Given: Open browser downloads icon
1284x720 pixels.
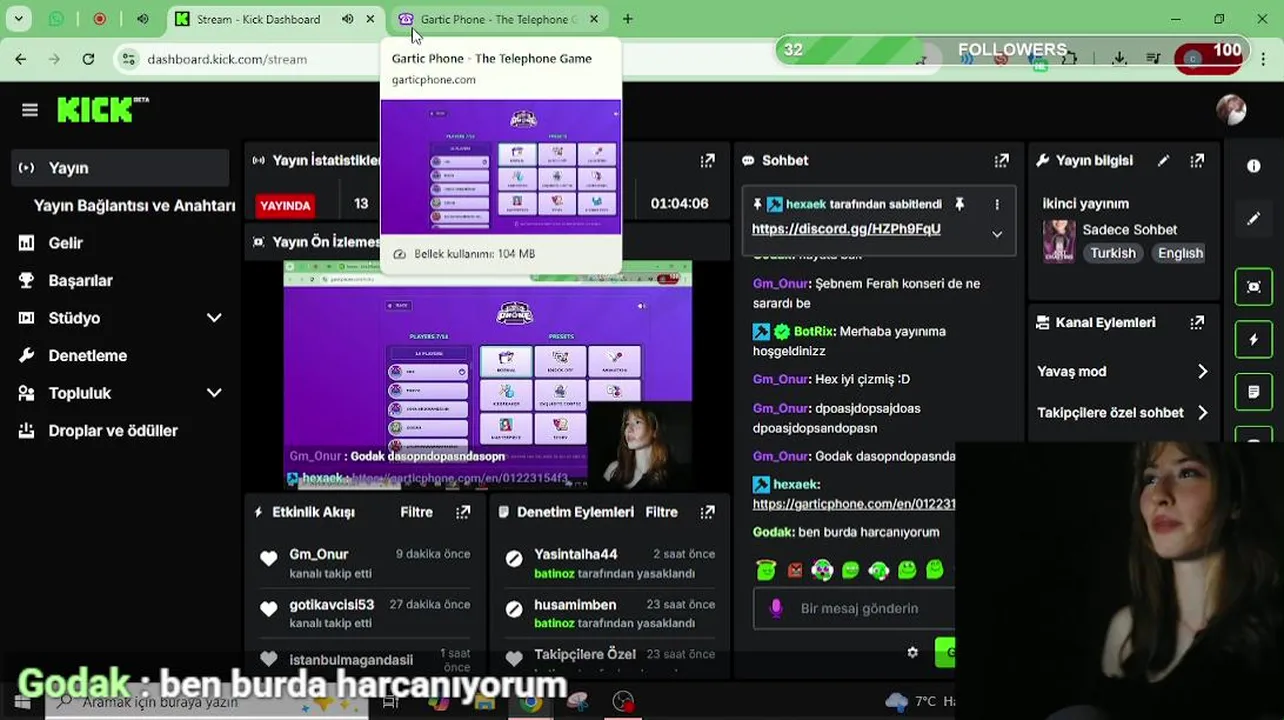Looking at the screenshot, I should point(1119,59).
